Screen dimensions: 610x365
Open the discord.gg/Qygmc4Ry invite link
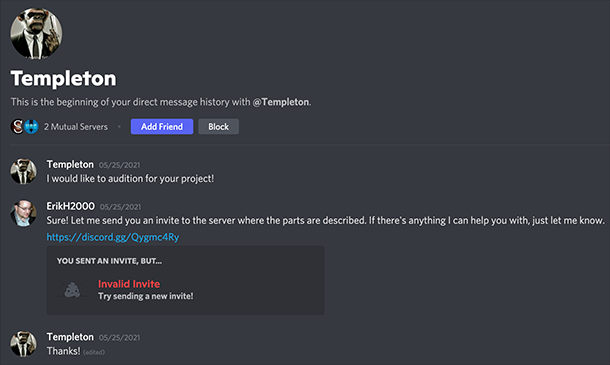pos(113,237)
